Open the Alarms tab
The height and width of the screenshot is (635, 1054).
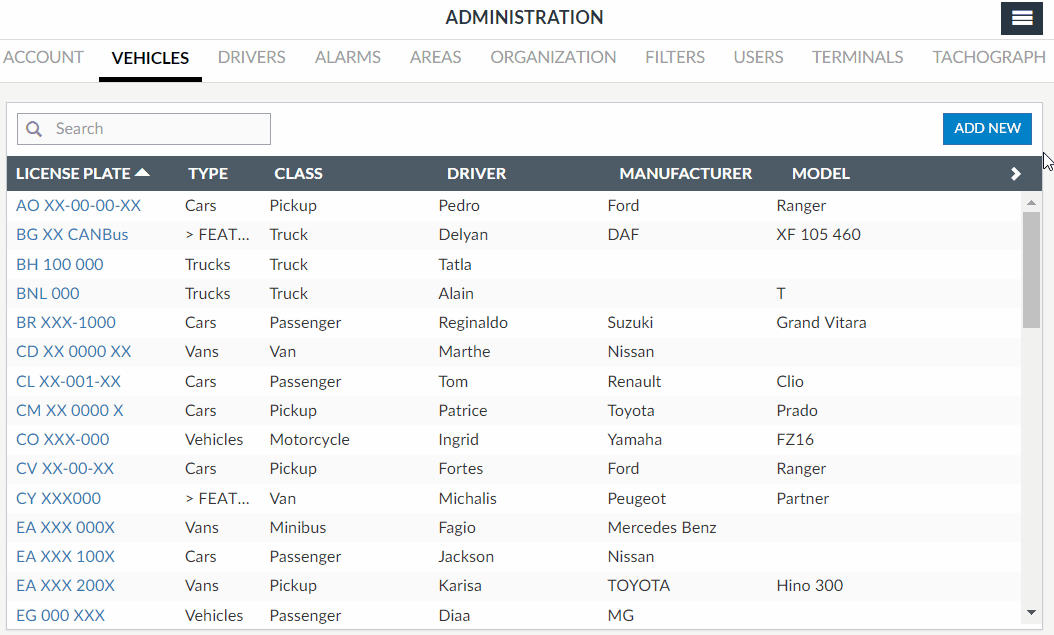(347, 57)
